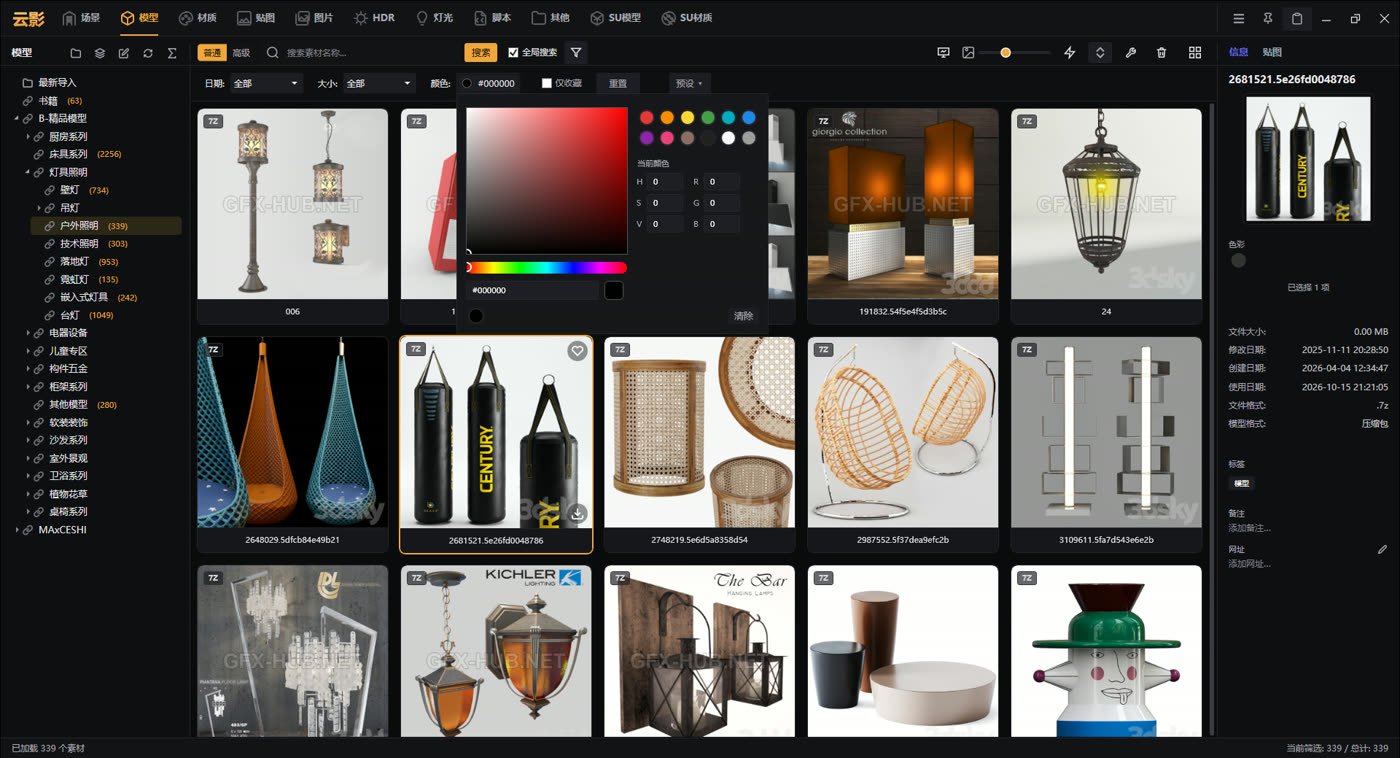Switch search mode to 普通

coord(211,53)
